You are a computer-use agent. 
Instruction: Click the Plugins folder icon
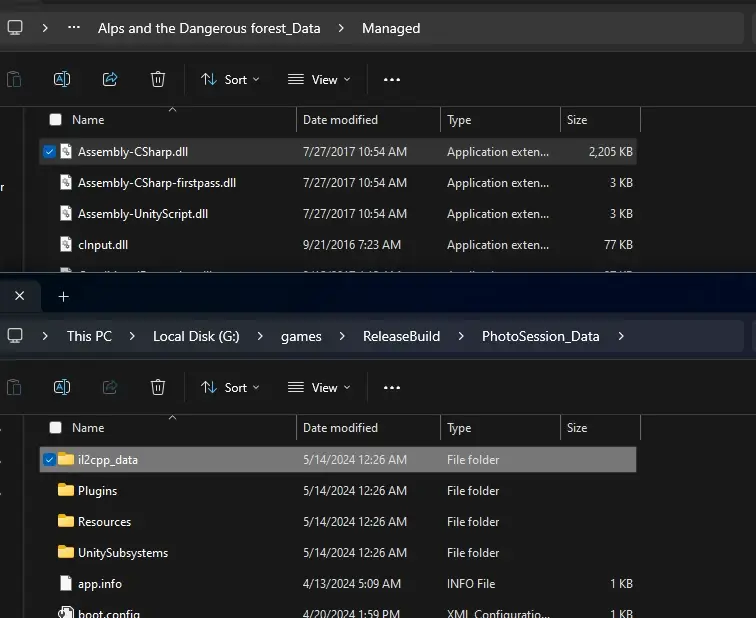tap(66, 491)
